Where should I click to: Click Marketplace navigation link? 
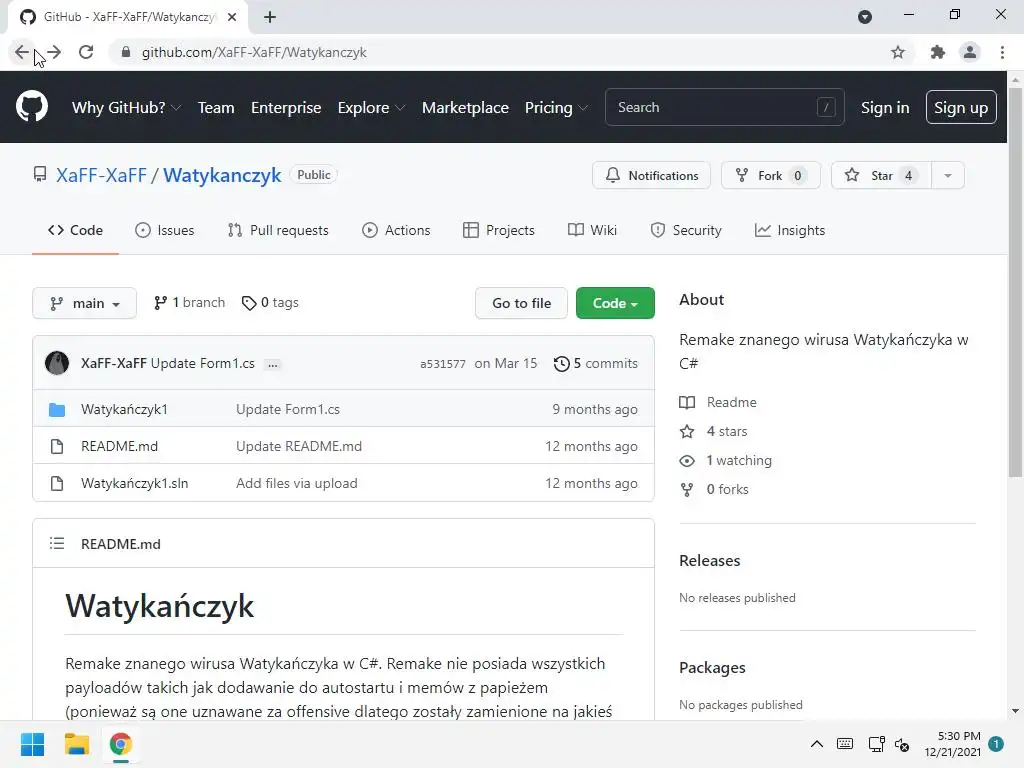pyautogui.click(x=465, y=107)
